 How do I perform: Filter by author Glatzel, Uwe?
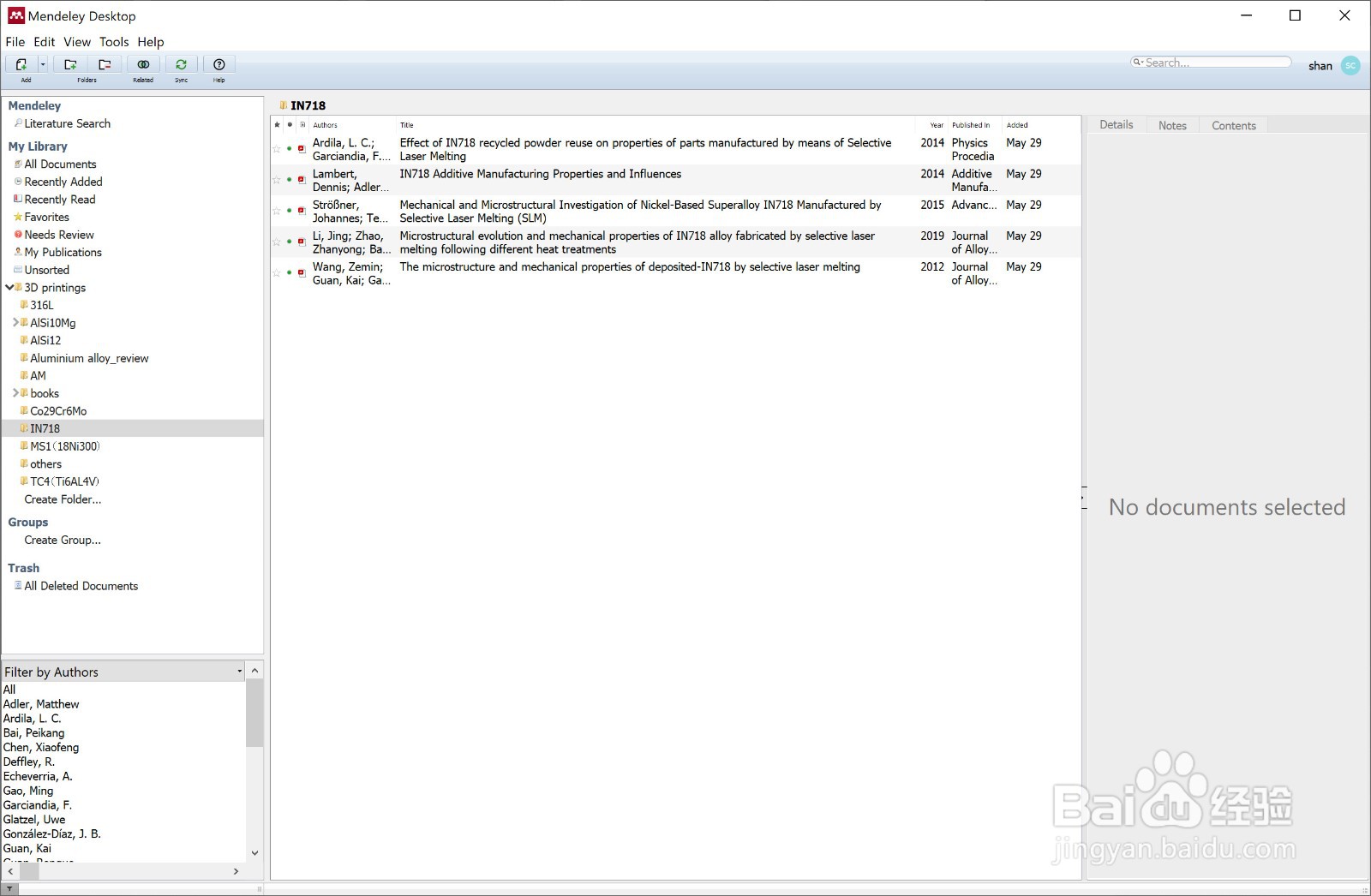click(34, 820)
